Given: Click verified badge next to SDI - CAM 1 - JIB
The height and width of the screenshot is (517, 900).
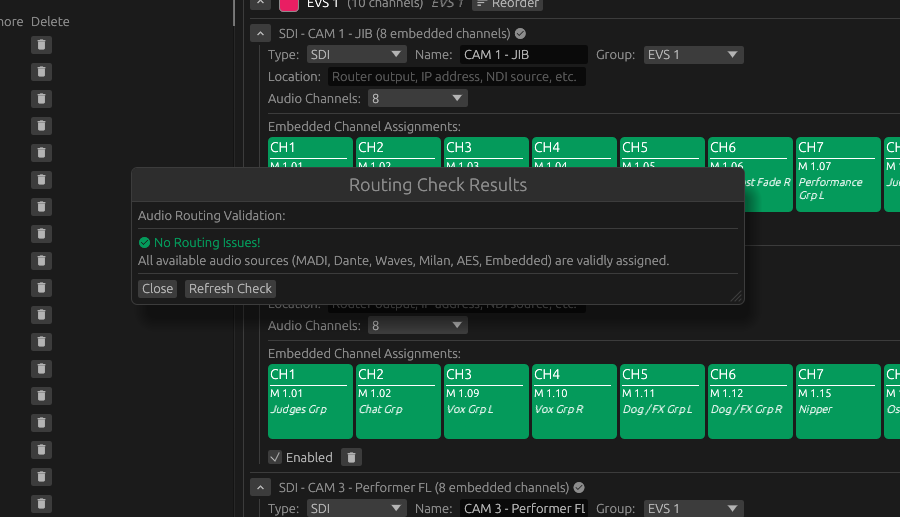Looking at the screenshot, I should [x=521, y=34].
